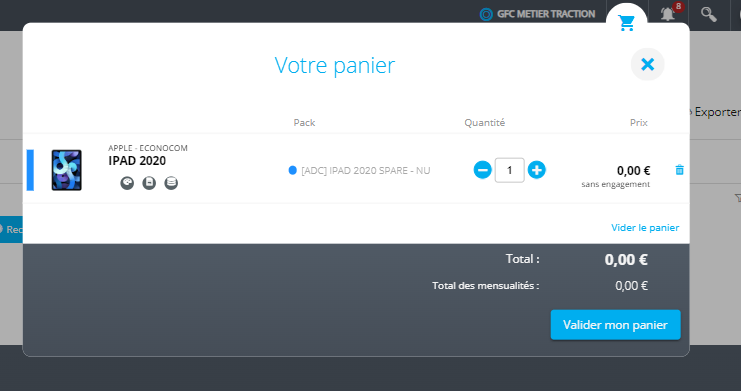
Task: Click the iPad 2020 product thumbnail
Action: 67,170
